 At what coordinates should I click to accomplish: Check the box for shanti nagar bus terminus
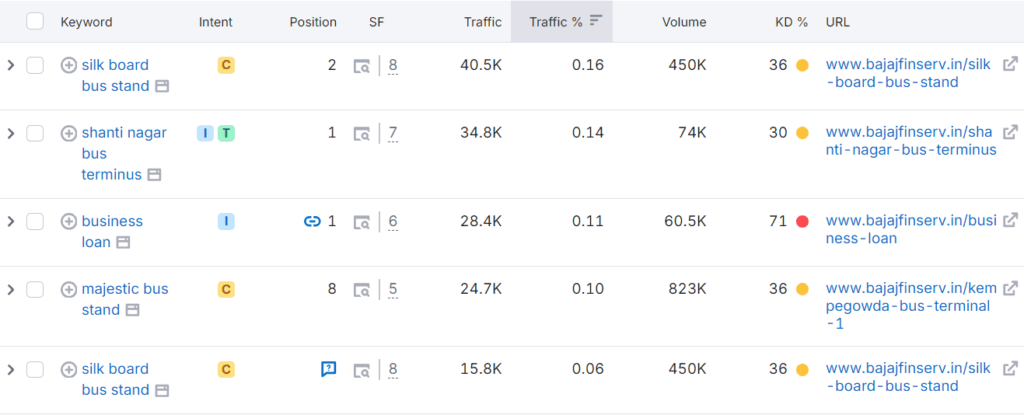pos(35,133)
